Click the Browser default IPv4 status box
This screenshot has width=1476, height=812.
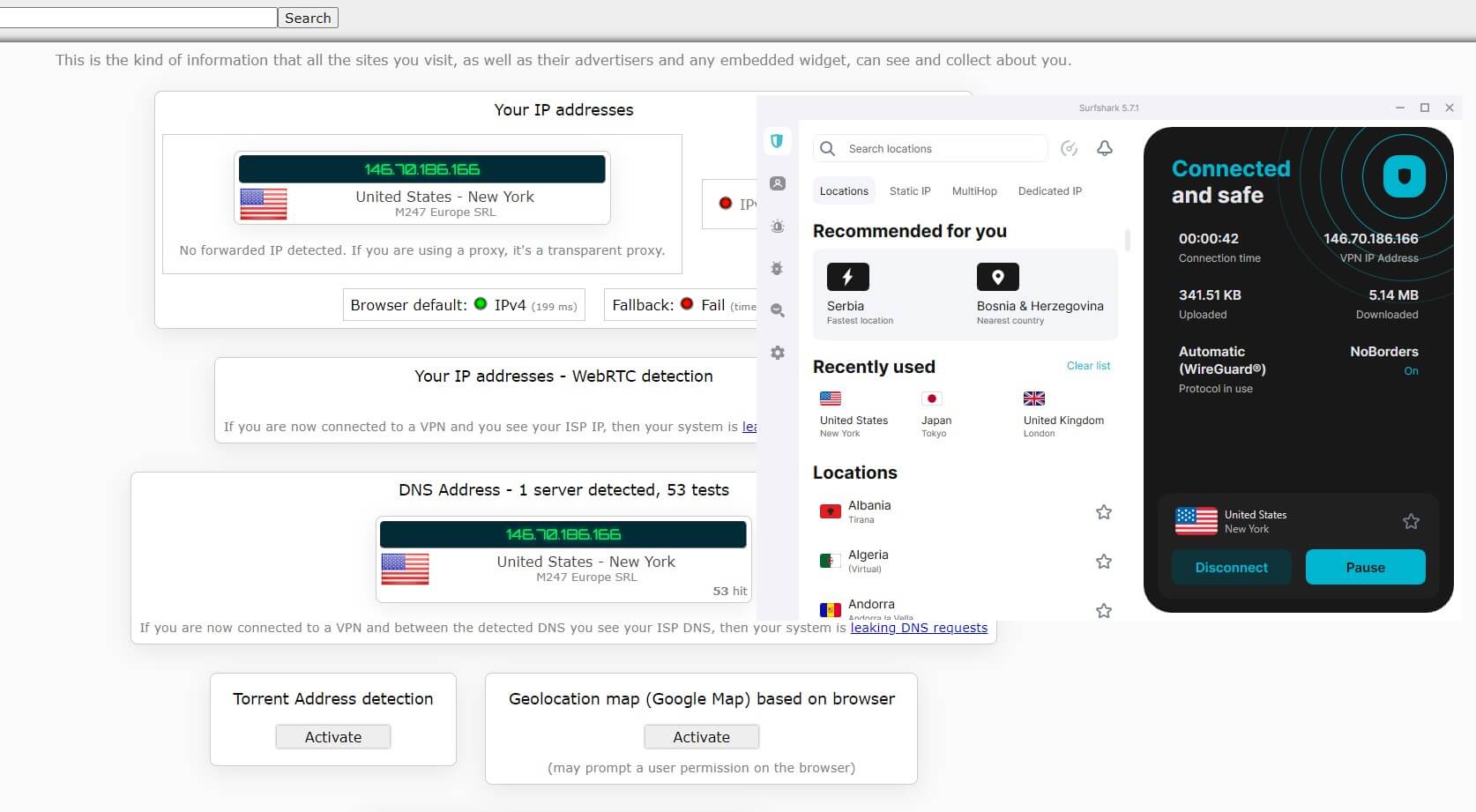[x=464, y=305]
